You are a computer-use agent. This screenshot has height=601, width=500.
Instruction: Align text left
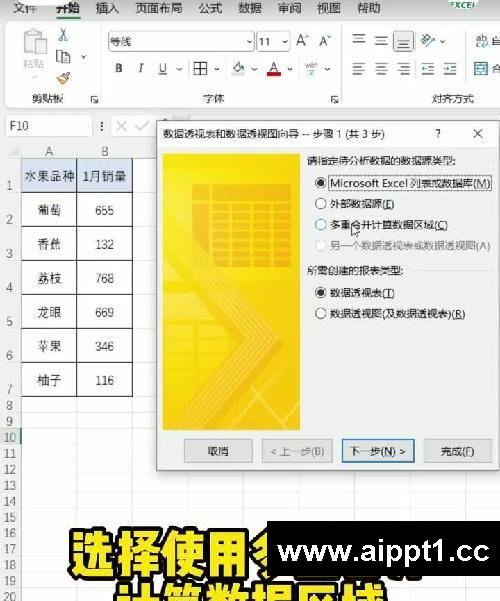pos(359,69)
